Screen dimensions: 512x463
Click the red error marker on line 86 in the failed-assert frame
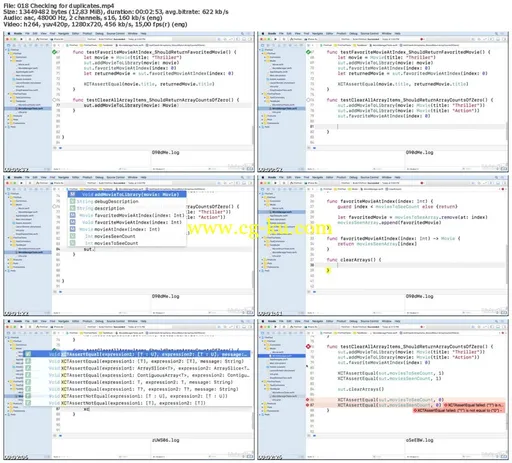coord(307,399)
